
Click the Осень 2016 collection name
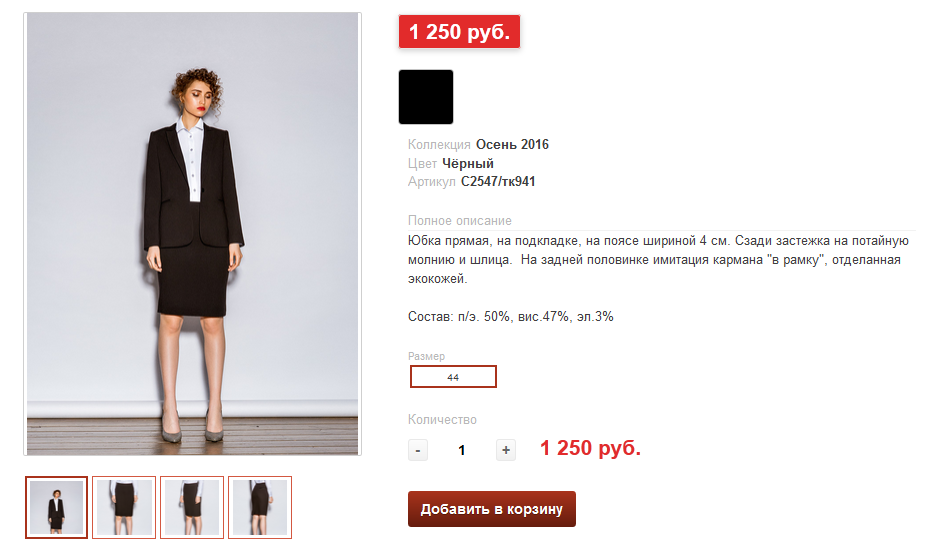(x=512, y=145)
